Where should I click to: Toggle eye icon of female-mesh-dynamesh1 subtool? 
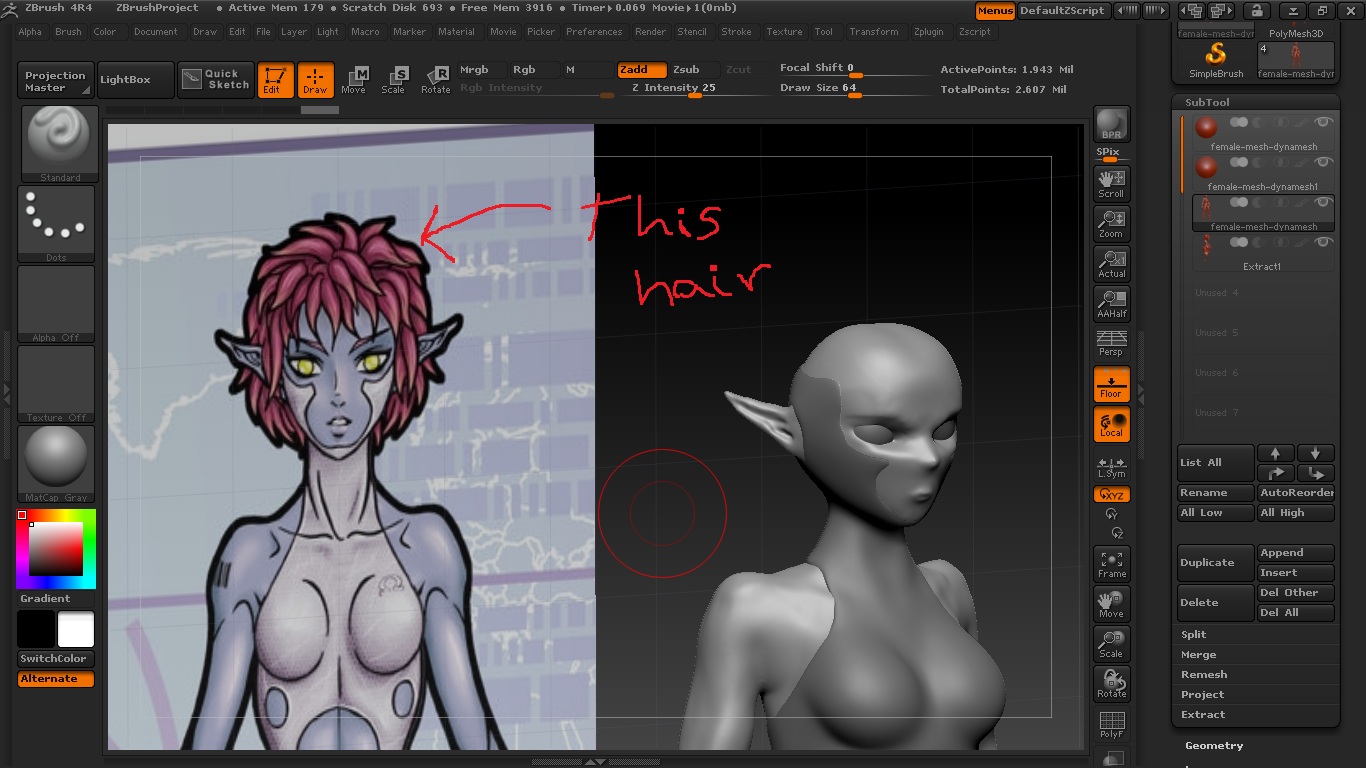1323,162
